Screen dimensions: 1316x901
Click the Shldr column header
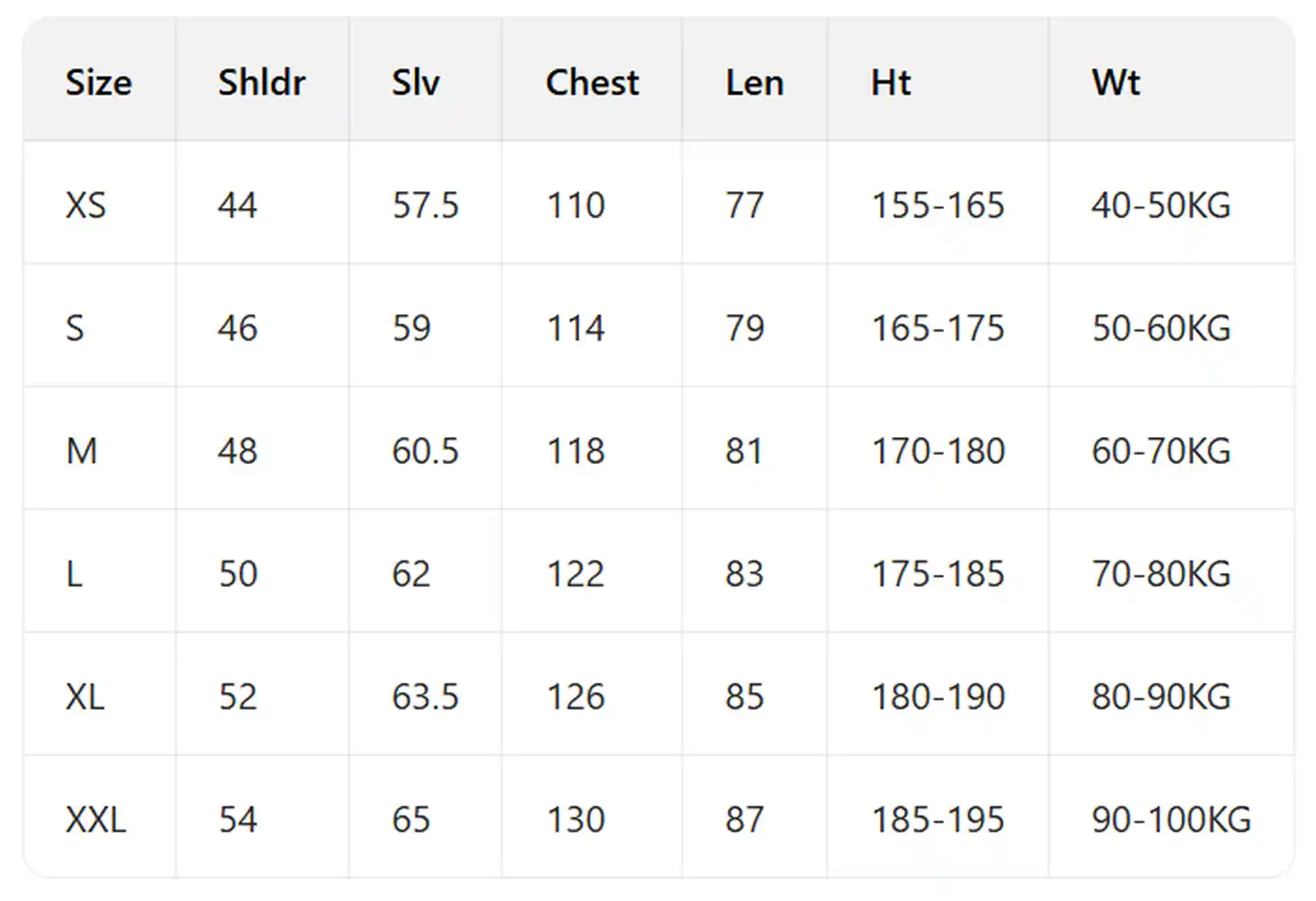point(261,83)
